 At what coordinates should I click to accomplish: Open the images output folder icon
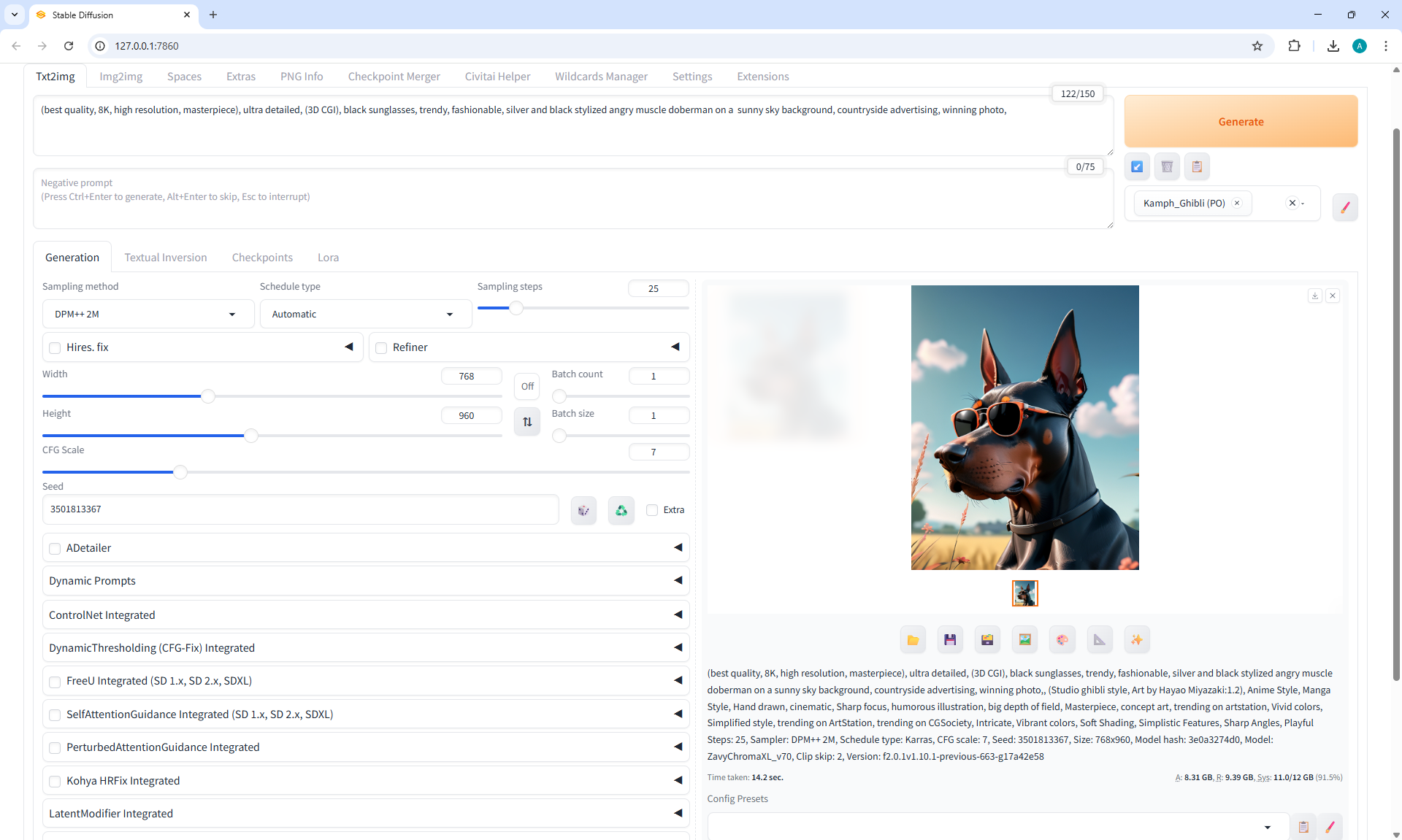click(x=913, y=640)
